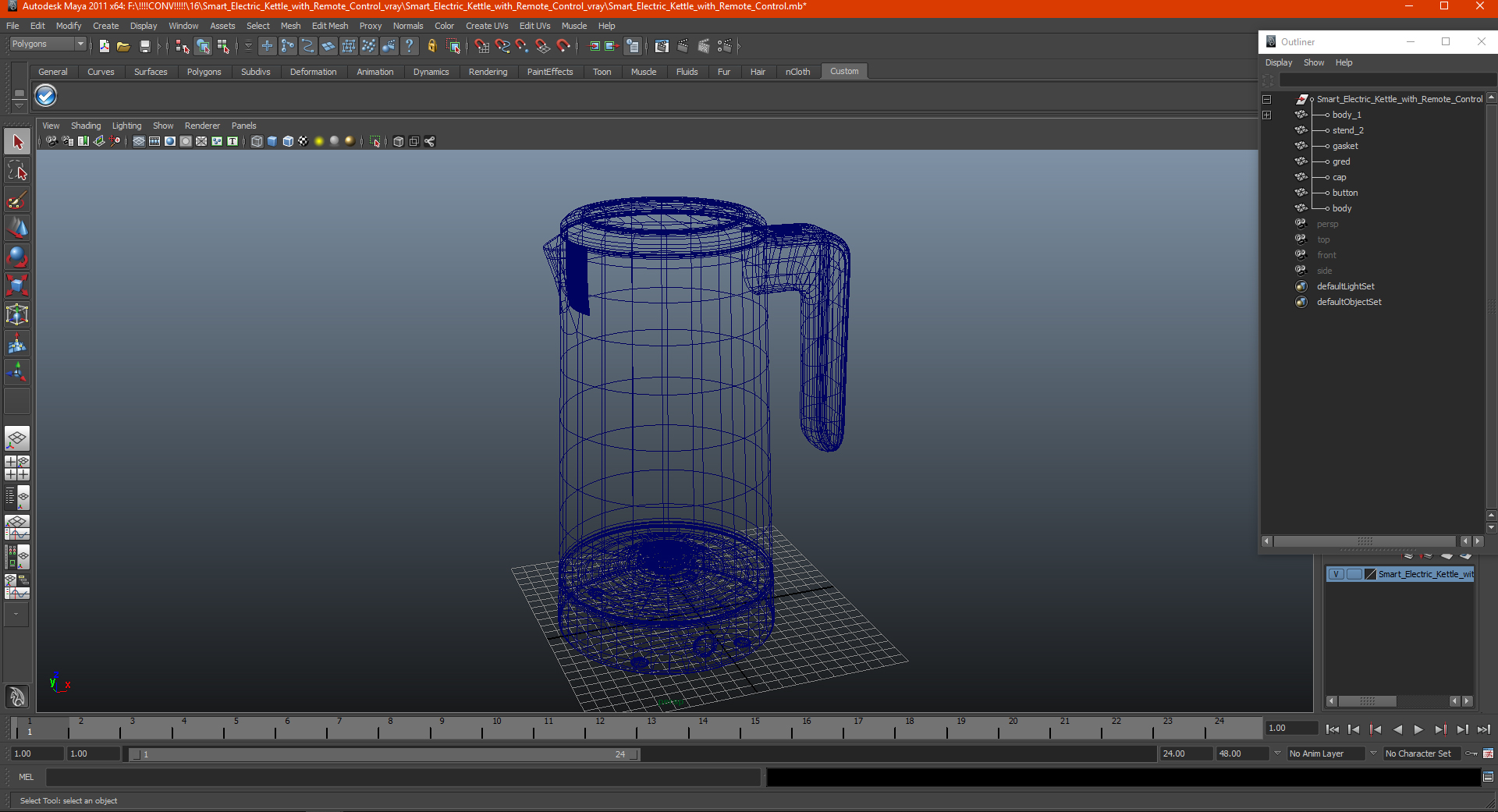Switch to single perspective view layout

pos(17,439)
